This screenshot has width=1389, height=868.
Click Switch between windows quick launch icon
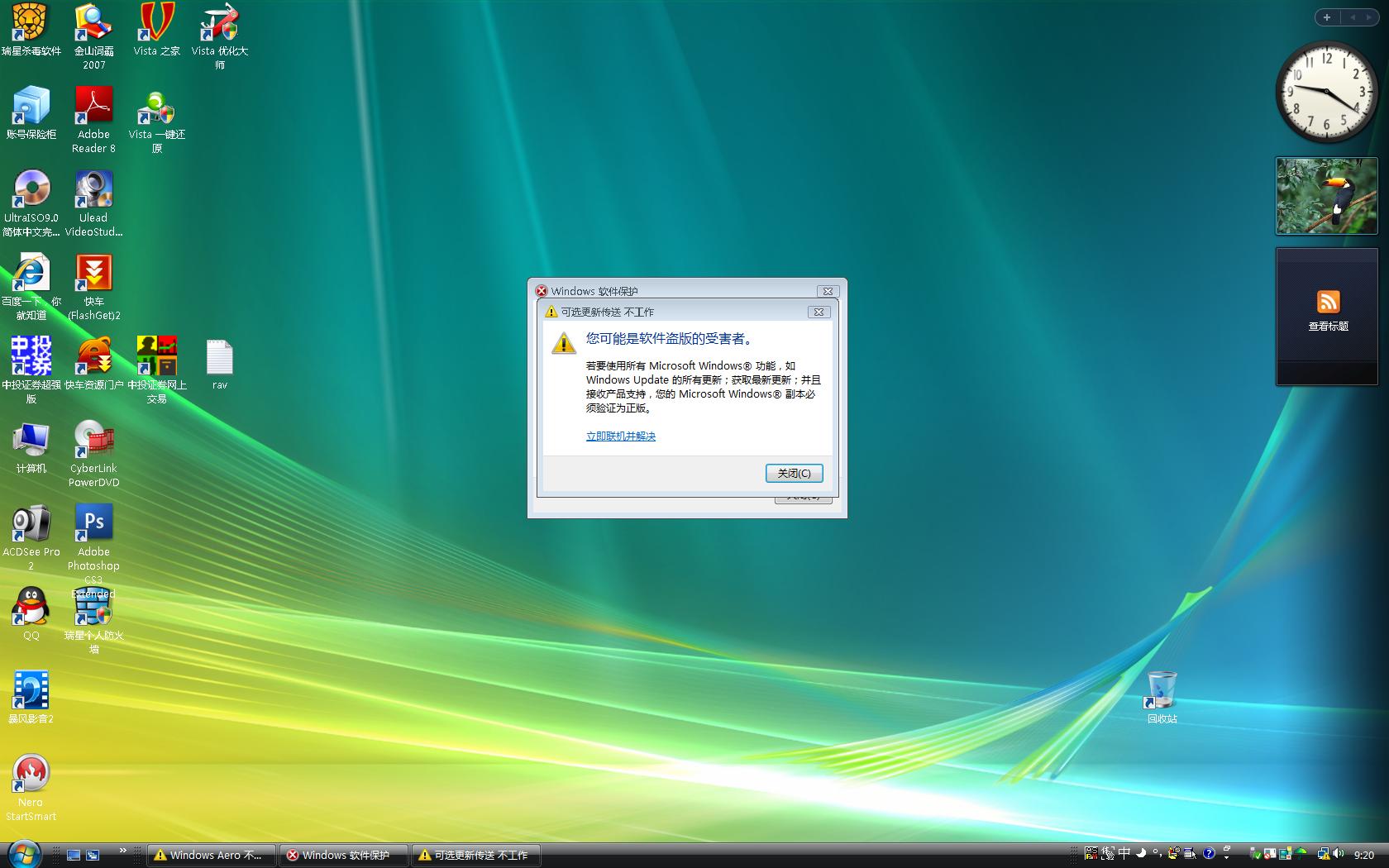coord(93,855)
